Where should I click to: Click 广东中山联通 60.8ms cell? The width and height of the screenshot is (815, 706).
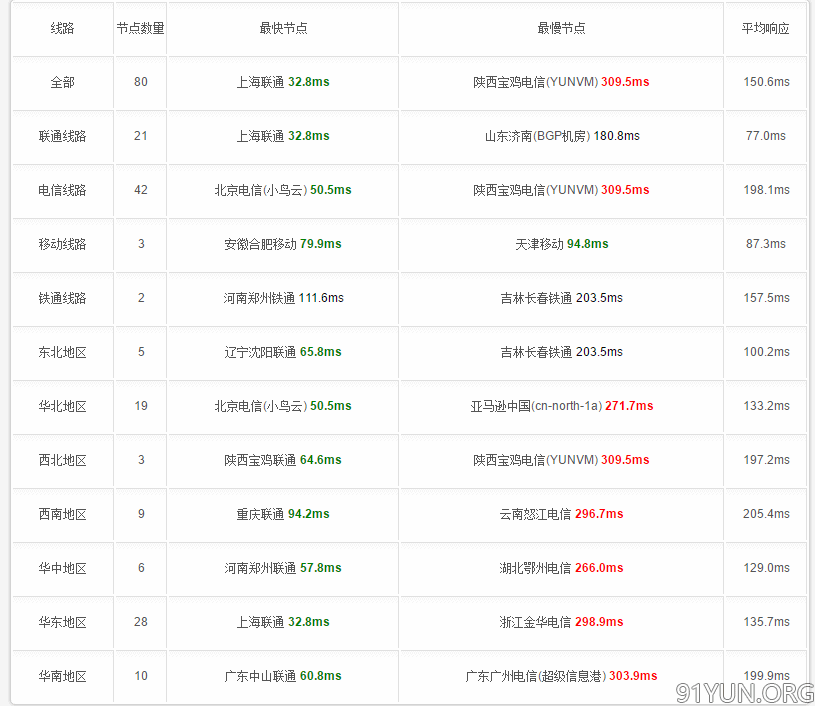tap(283, 677)
